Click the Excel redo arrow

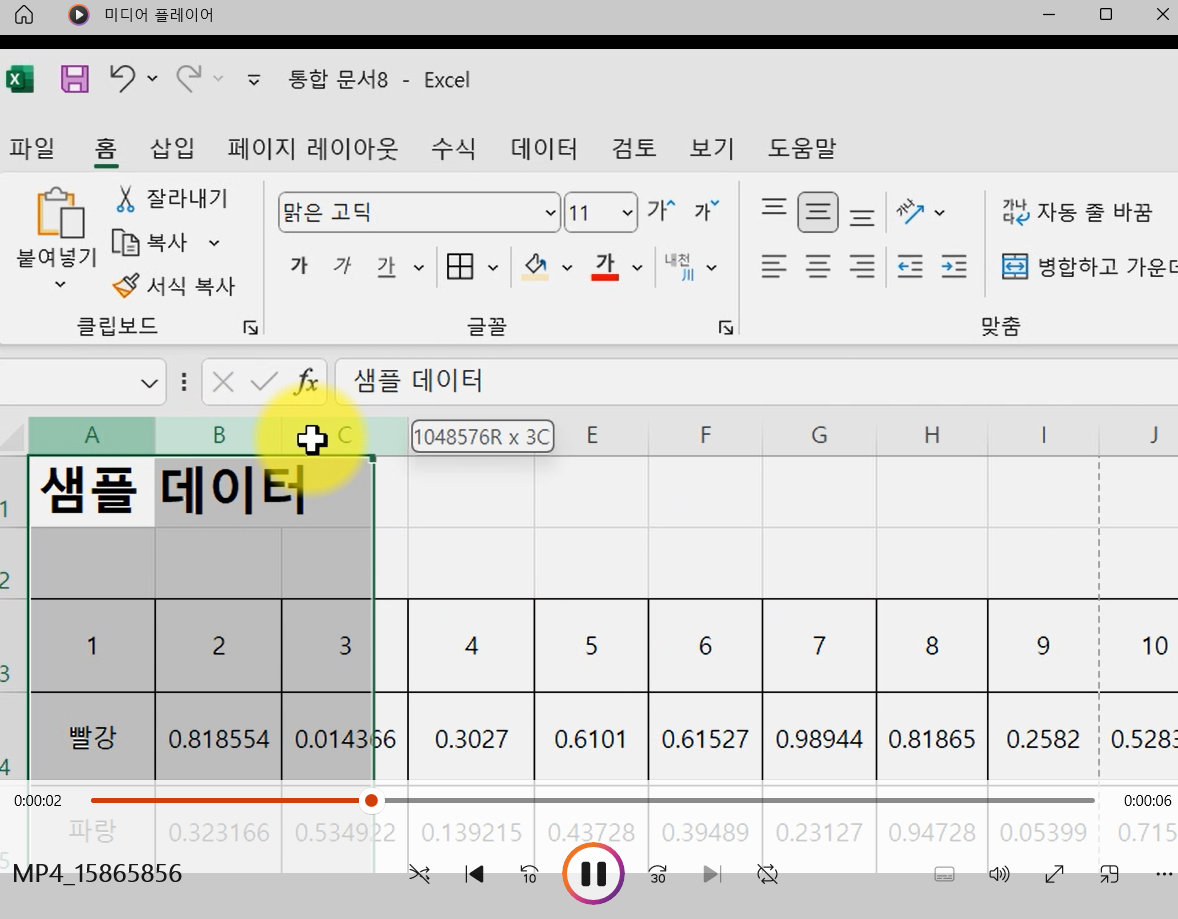[189, 78]
